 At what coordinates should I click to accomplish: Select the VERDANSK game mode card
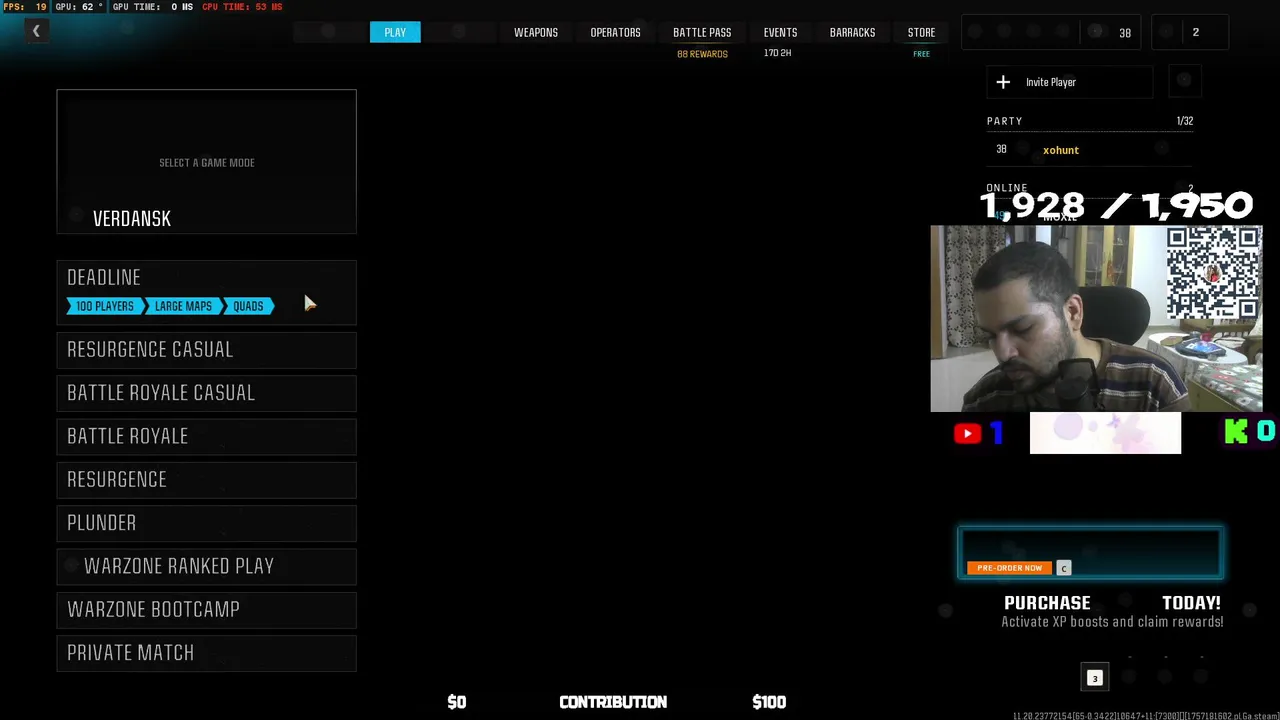pos(206,161)
